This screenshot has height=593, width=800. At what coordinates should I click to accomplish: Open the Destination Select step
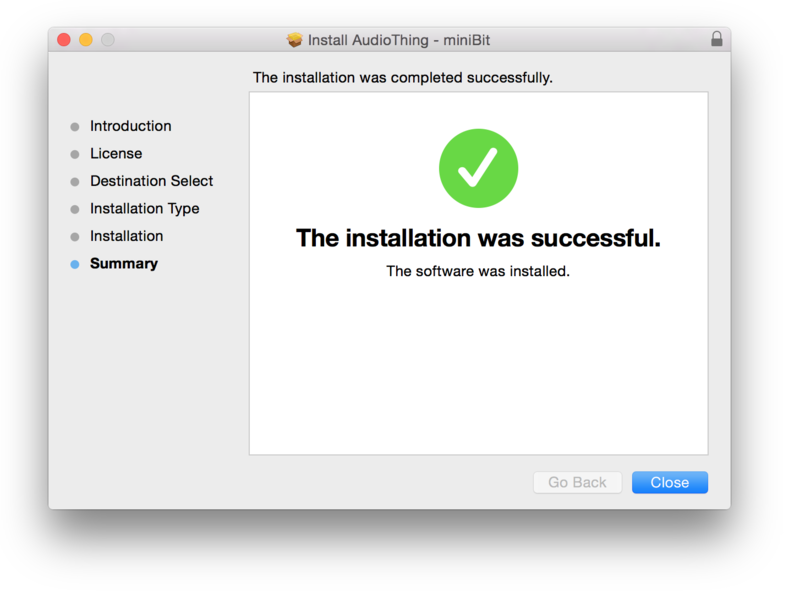pyautogui.click(x=151, y=181)
